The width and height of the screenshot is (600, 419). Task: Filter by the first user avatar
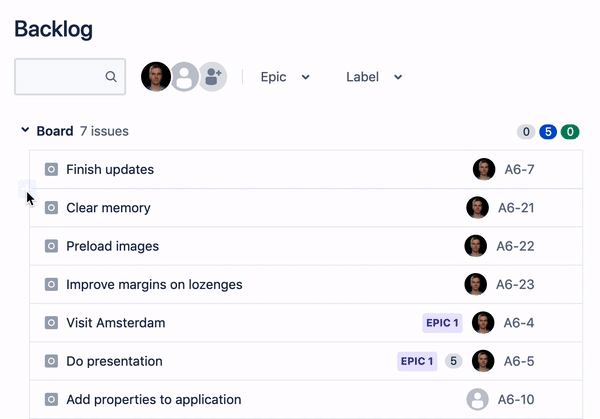tap(156, 77)
